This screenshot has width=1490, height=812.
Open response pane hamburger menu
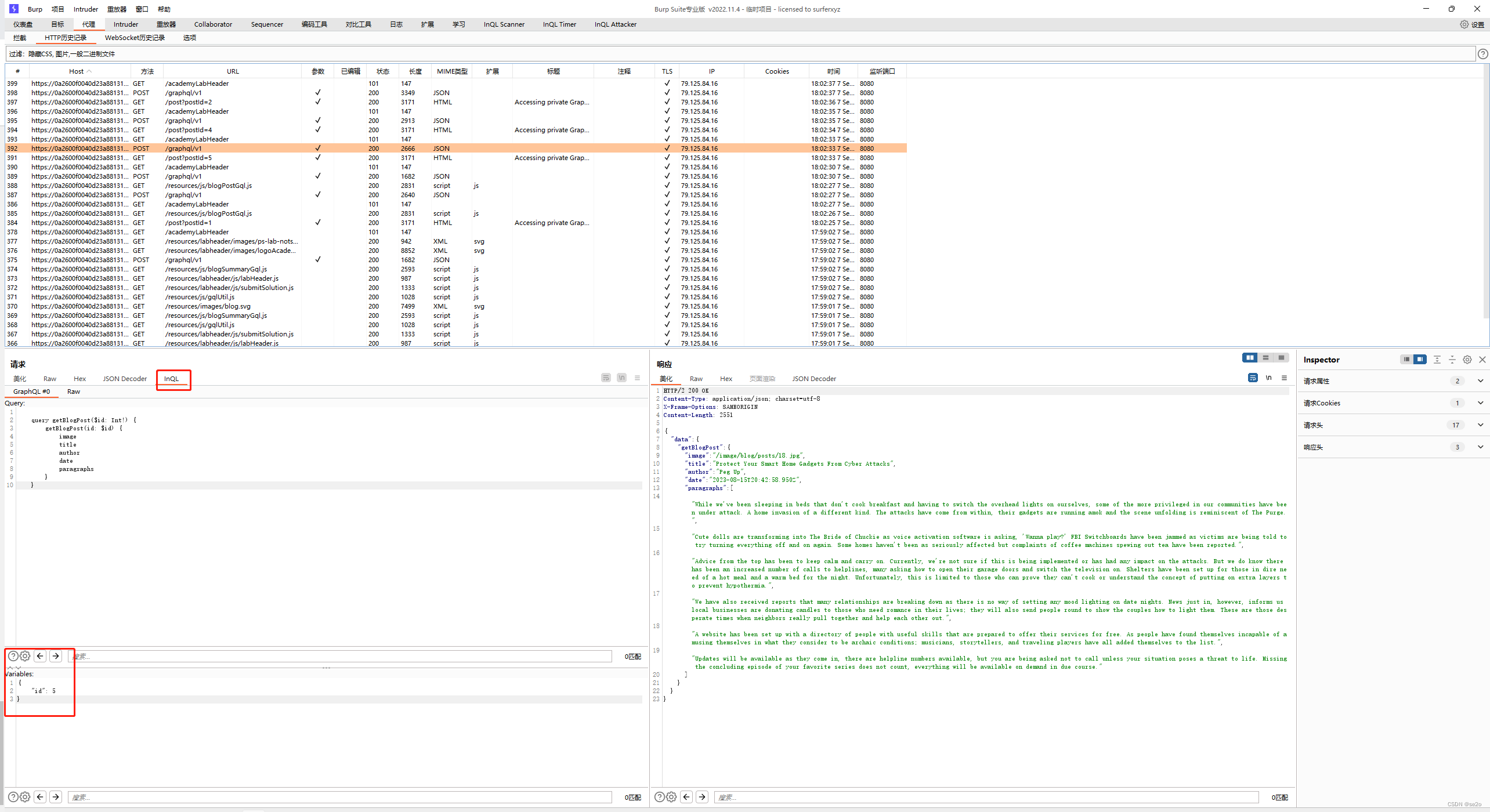1284,378
